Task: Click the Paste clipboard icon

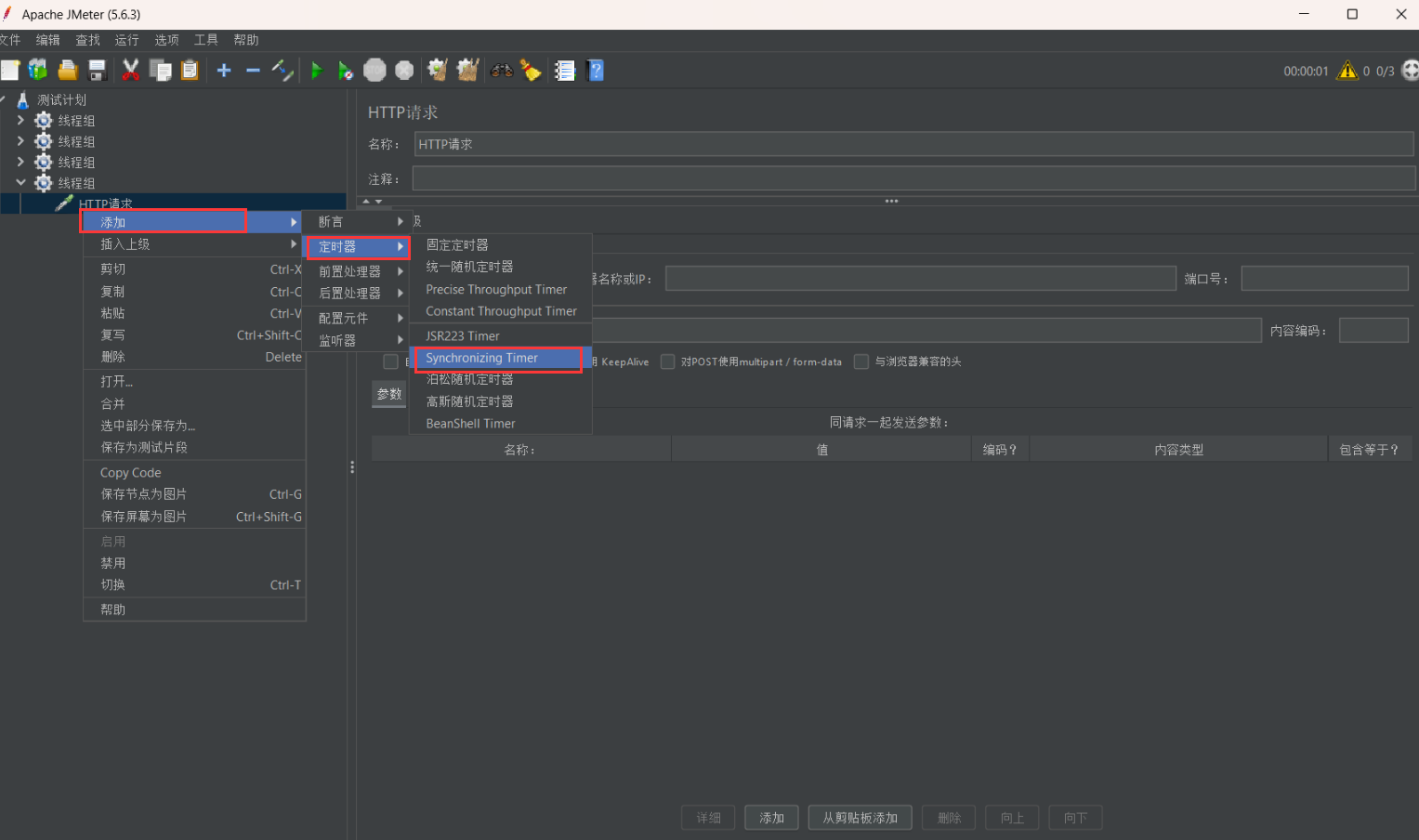Action: [x=190, y=70]
